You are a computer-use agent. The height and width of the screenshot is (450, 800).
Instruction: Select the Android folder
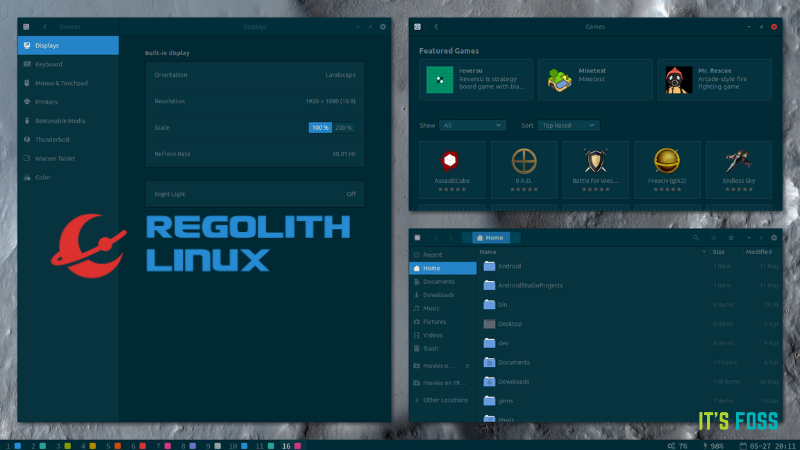click(x=630, y=266)
